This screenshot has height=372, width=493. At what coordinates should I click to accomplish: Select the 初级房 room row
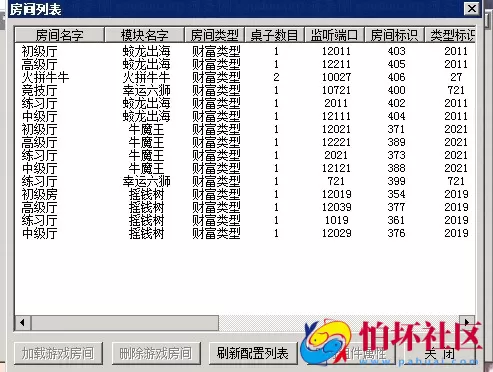245,194
